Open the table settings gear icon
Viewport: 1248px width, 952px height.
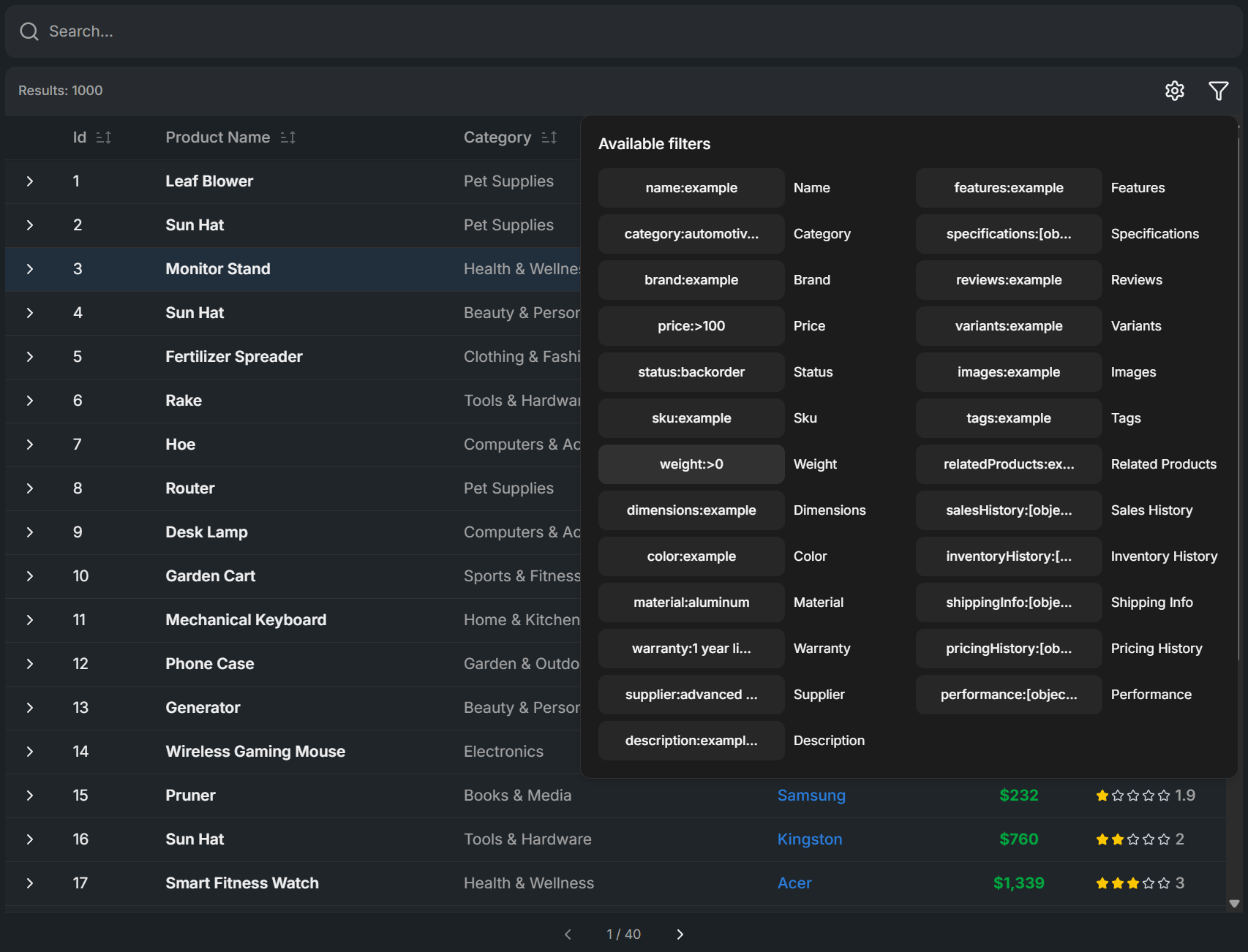pos(1174,91)
